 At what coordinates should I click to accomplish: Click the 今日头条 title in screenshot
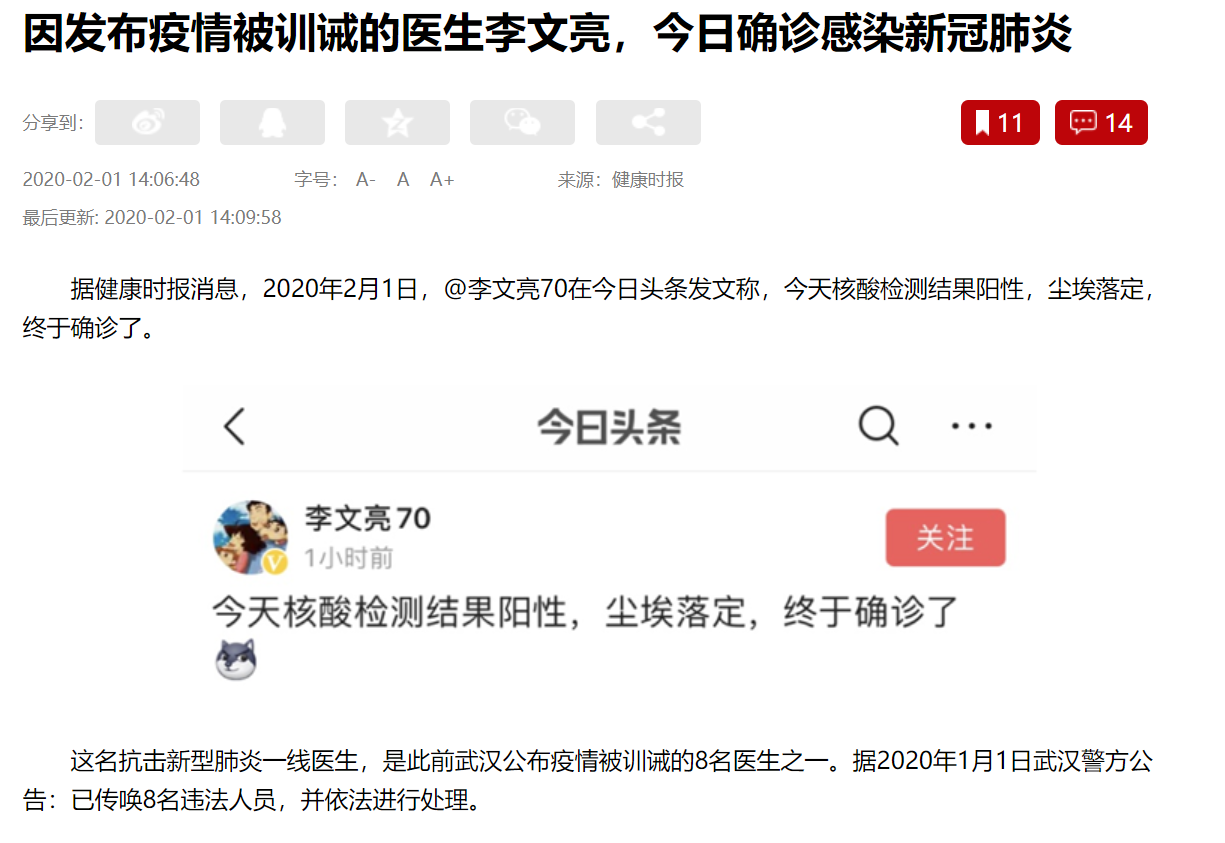tap(609, 428)
